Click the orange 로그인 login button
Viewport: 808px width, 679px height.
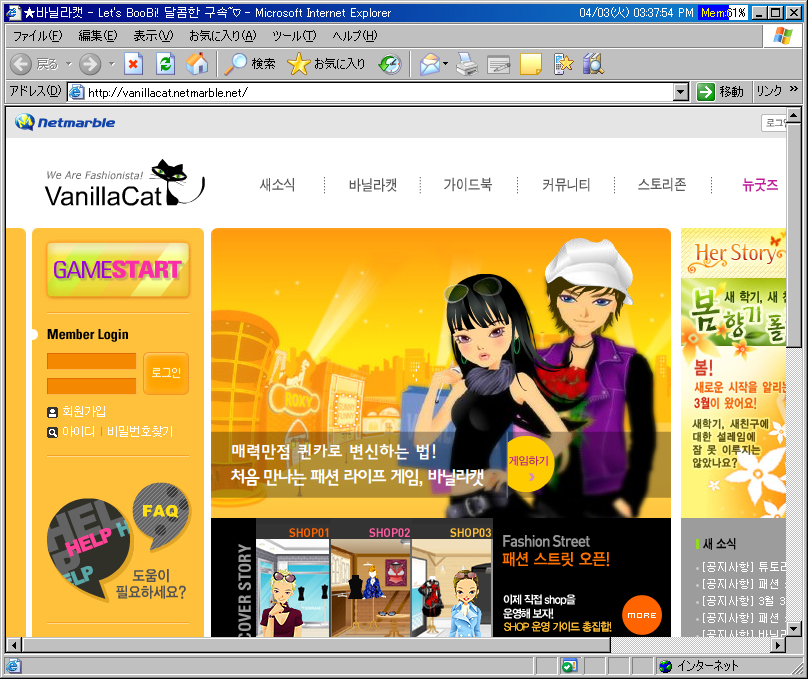pyautogui.click(x=165, y=372)
